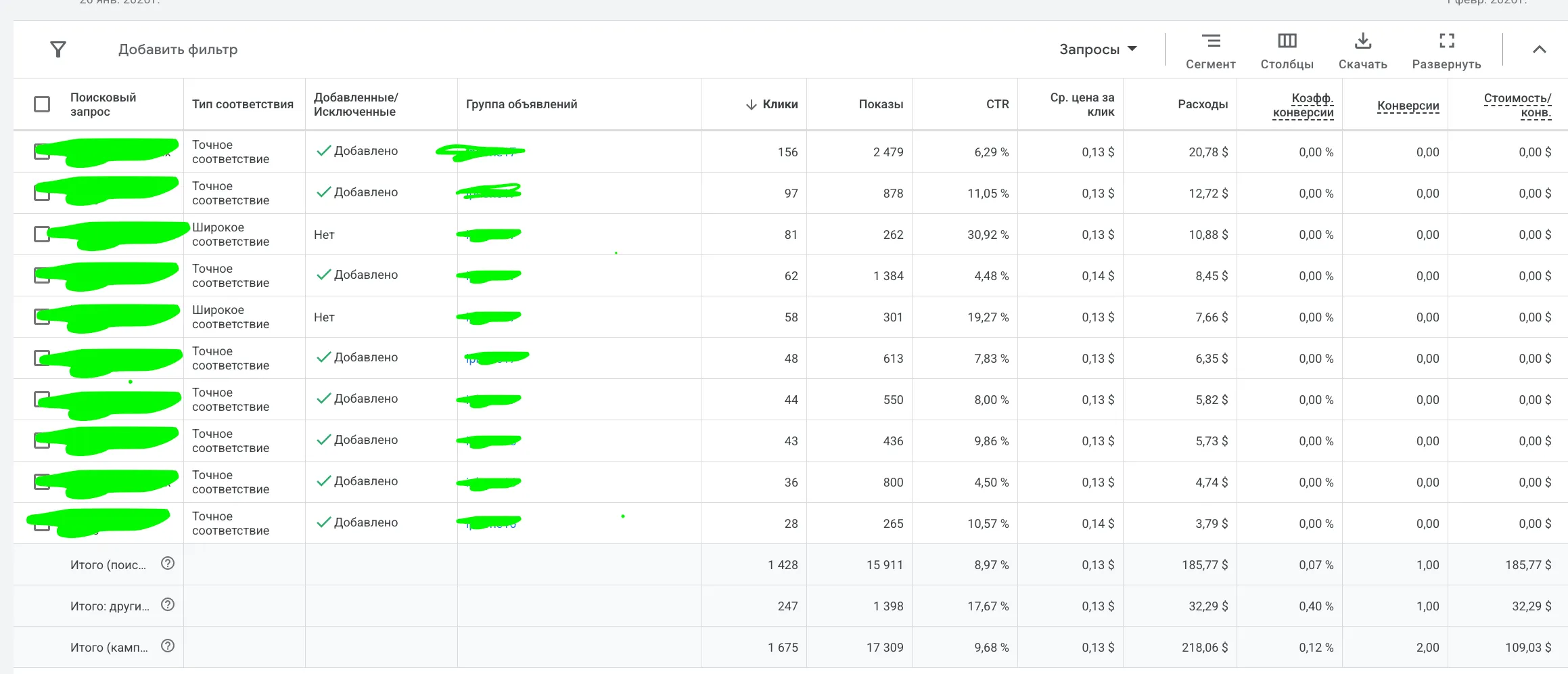The height and width of the screenshot is (674, 1568).
Task: Click Стоимость/конв. column header
Action: point(1517,106)
